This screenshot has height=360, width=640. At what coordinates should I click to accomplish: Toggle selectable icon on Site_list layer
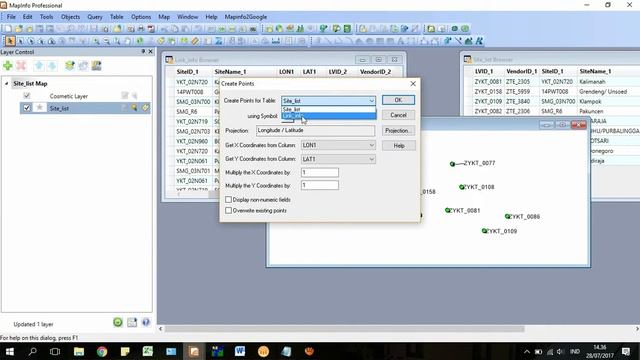pos(134,108)
